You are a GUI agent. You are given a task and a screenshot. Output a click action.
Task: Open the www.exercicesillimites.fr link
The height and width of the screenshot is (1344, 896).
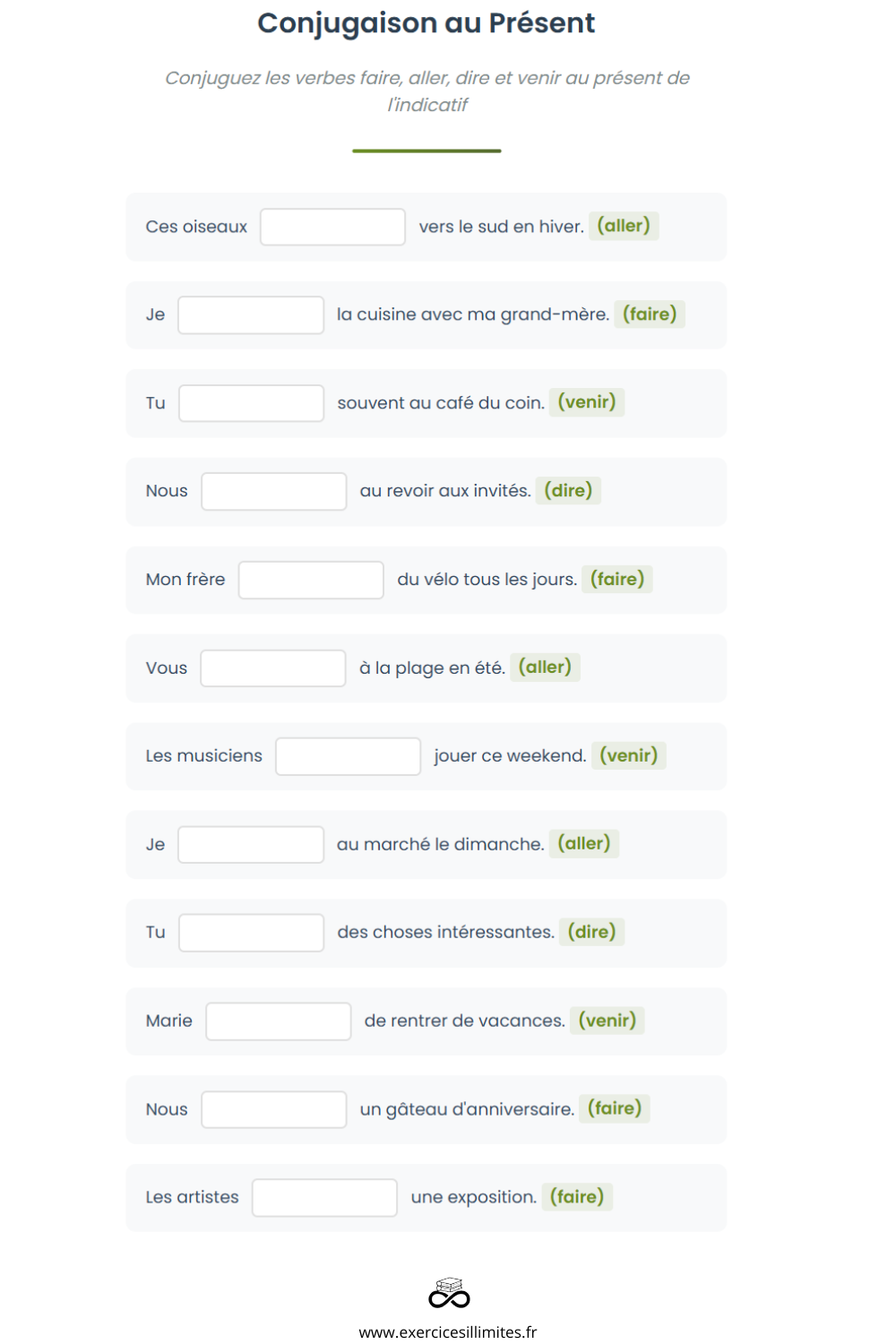tap(448, 1332)
